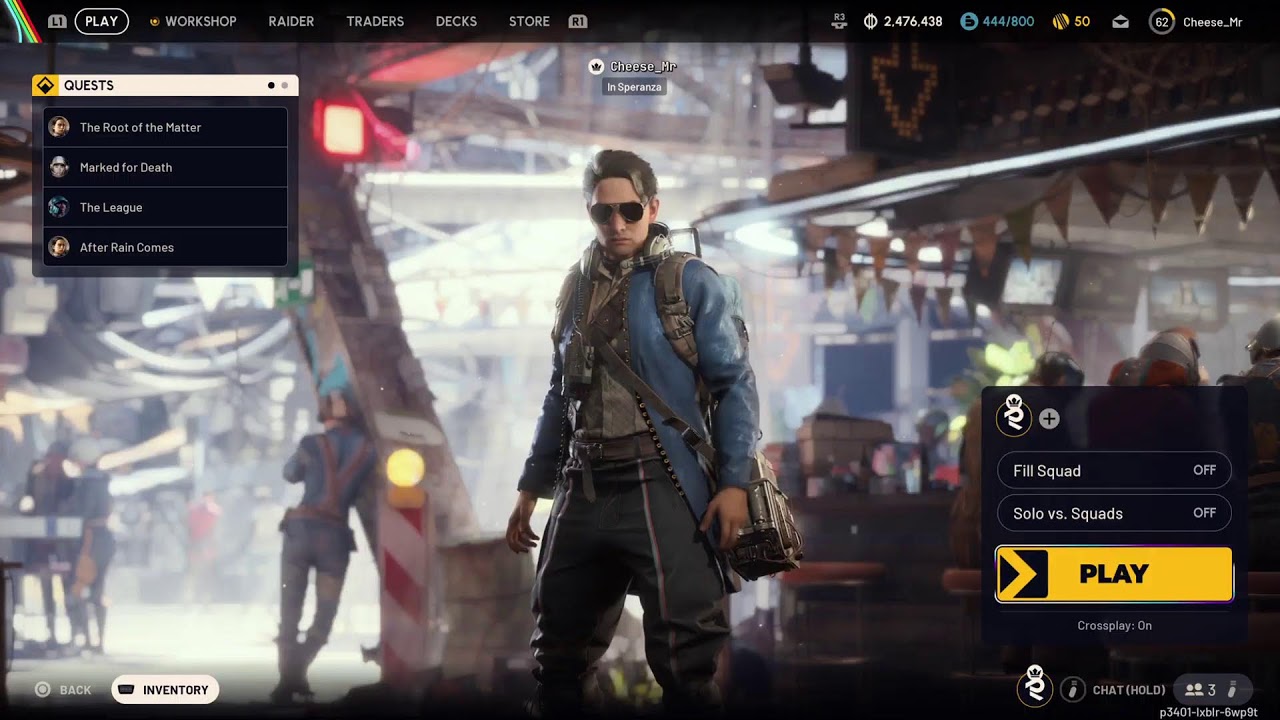Viewport: 1280px width, 720px height.
Task: Click the quest giver portrait for After Rain Comes
Action: [59, 247]
